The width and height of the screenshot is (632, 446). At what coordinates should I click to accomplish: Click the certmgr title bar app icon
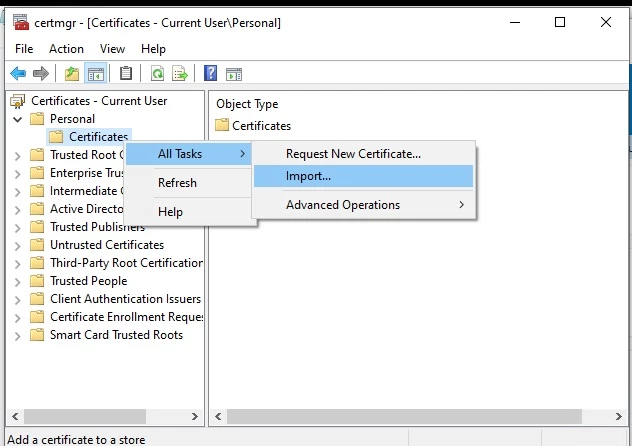(x=21, y=22)
